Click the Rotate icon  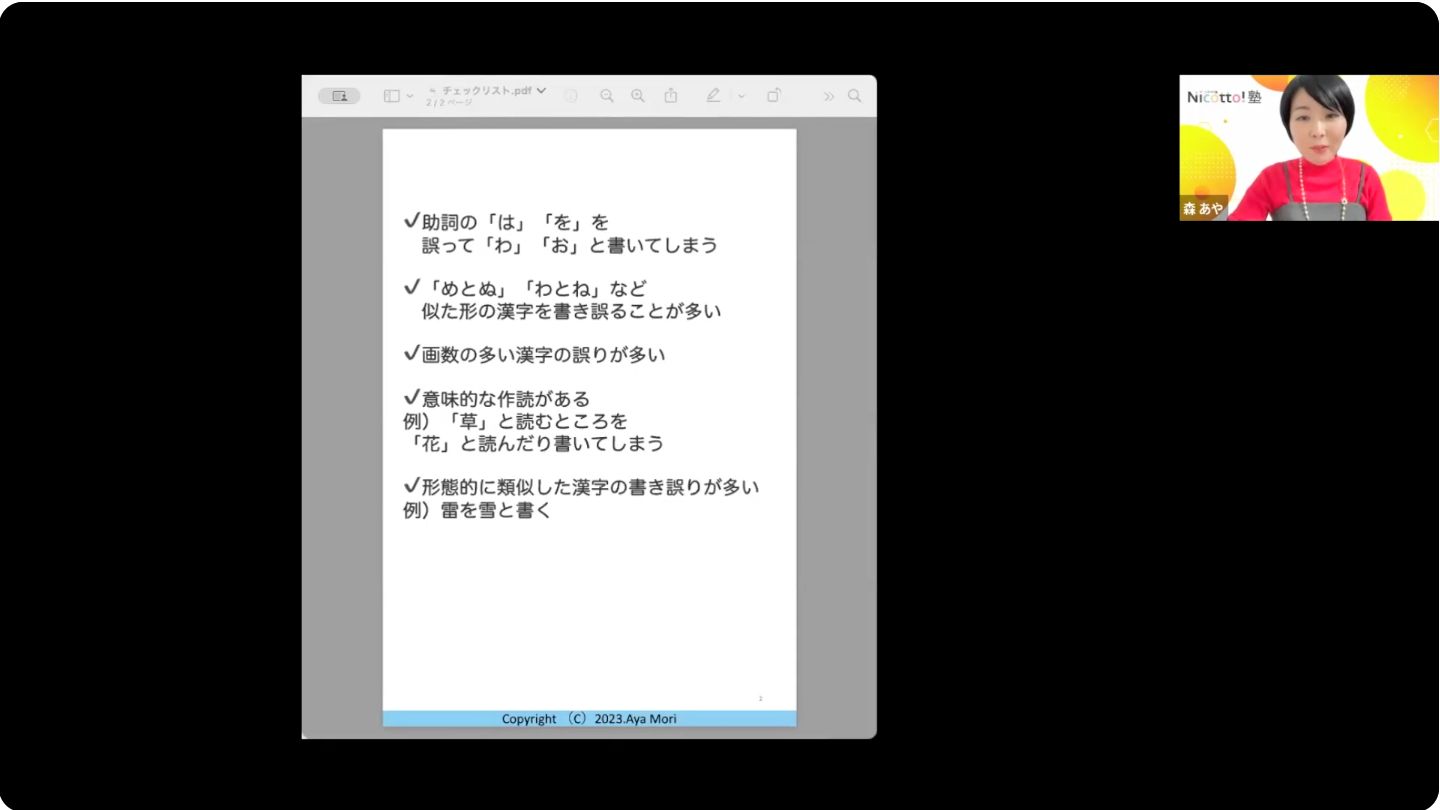(774, 95)
